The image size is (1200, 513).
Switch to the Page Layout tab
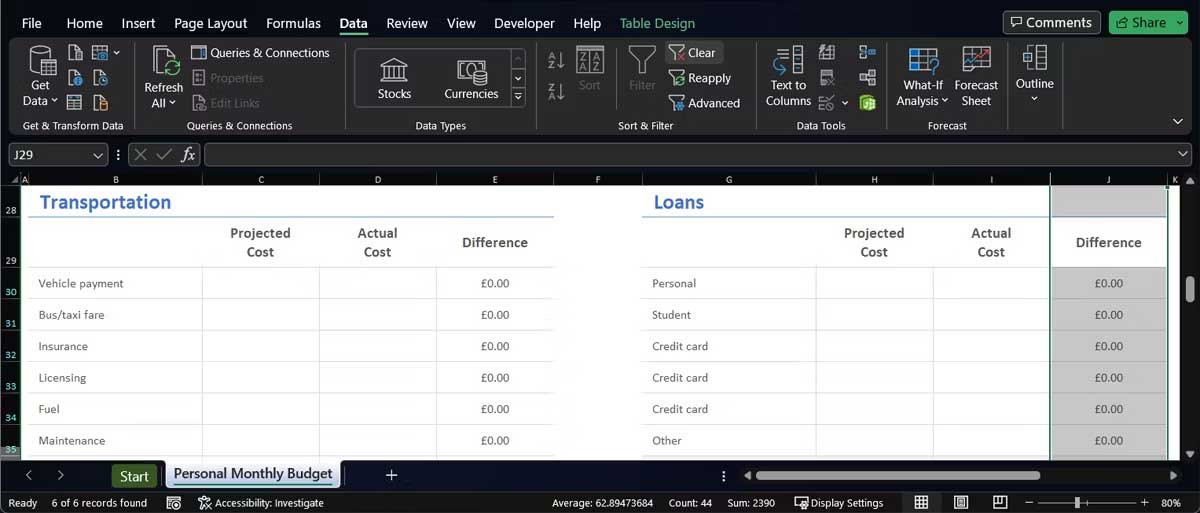tap(211, 23)
